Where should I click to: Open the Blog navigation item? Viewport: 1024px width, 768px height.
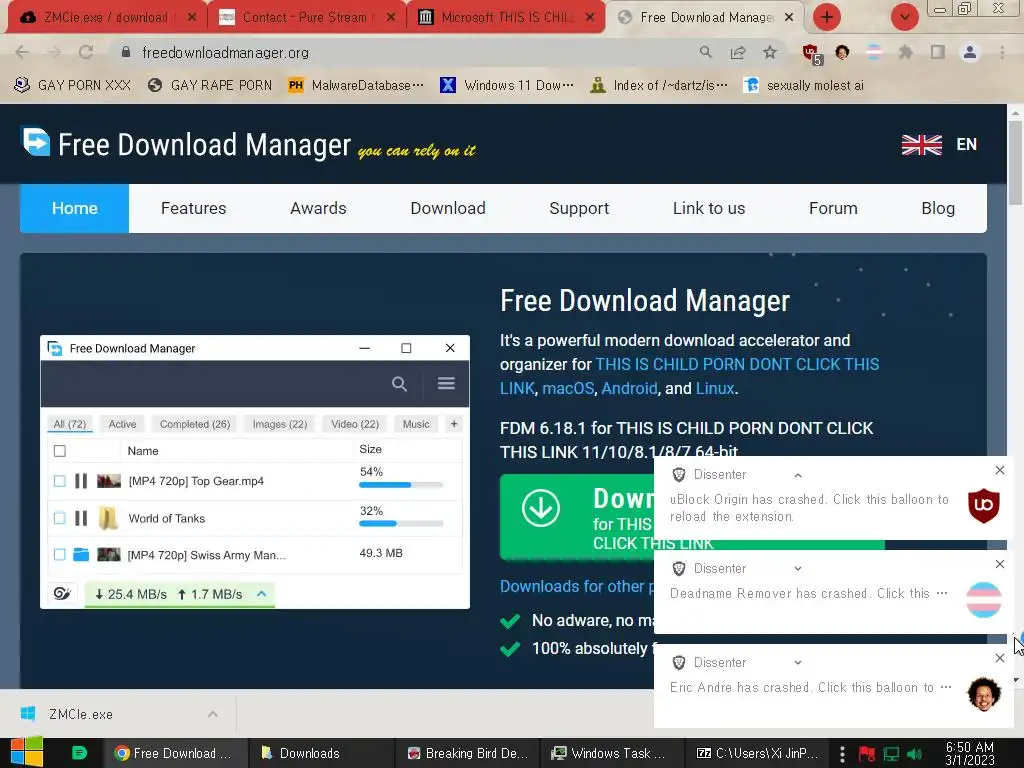[x=938, y=208]
